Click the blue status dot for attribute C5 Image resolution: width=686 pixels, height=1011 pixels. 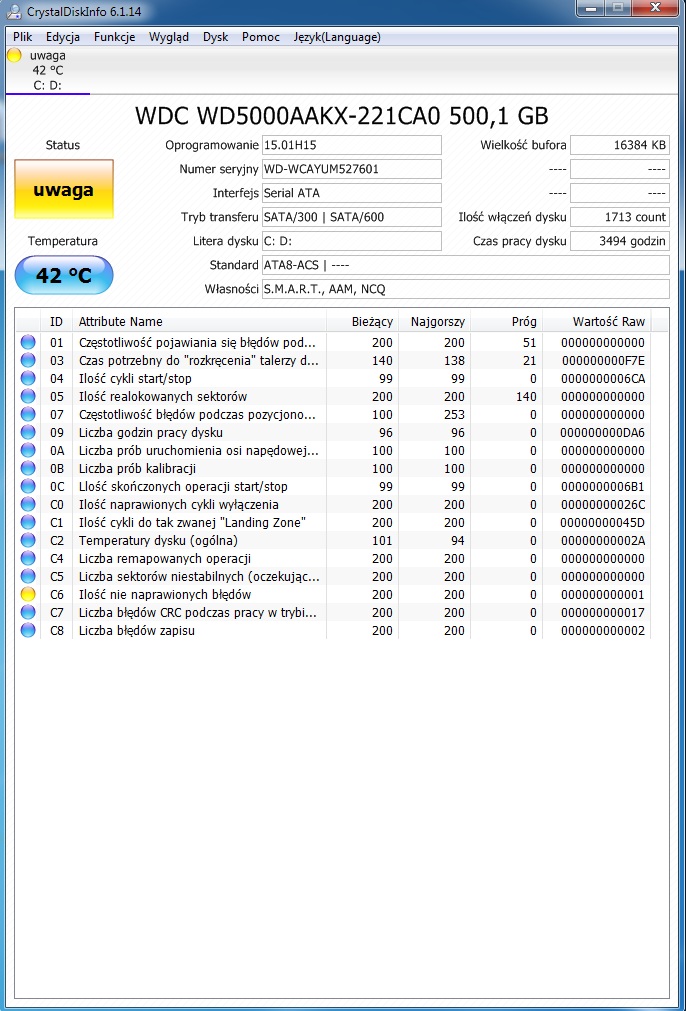[x=28, y=576]
